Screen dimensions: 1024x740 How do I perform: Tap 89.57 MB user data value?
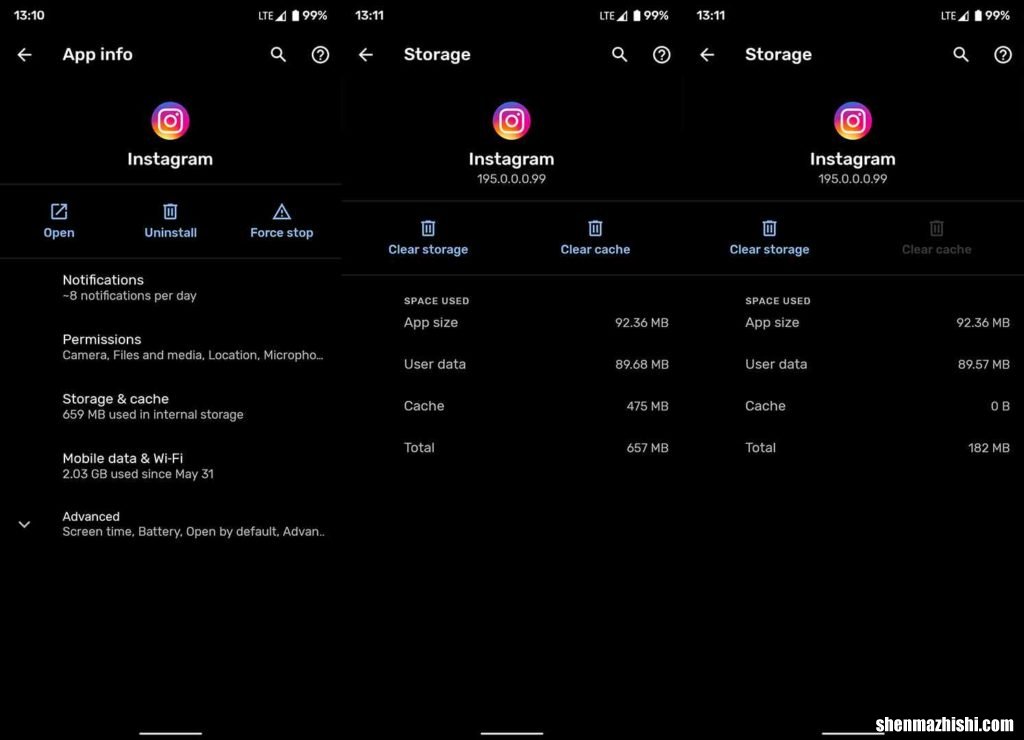pos(984,364)
